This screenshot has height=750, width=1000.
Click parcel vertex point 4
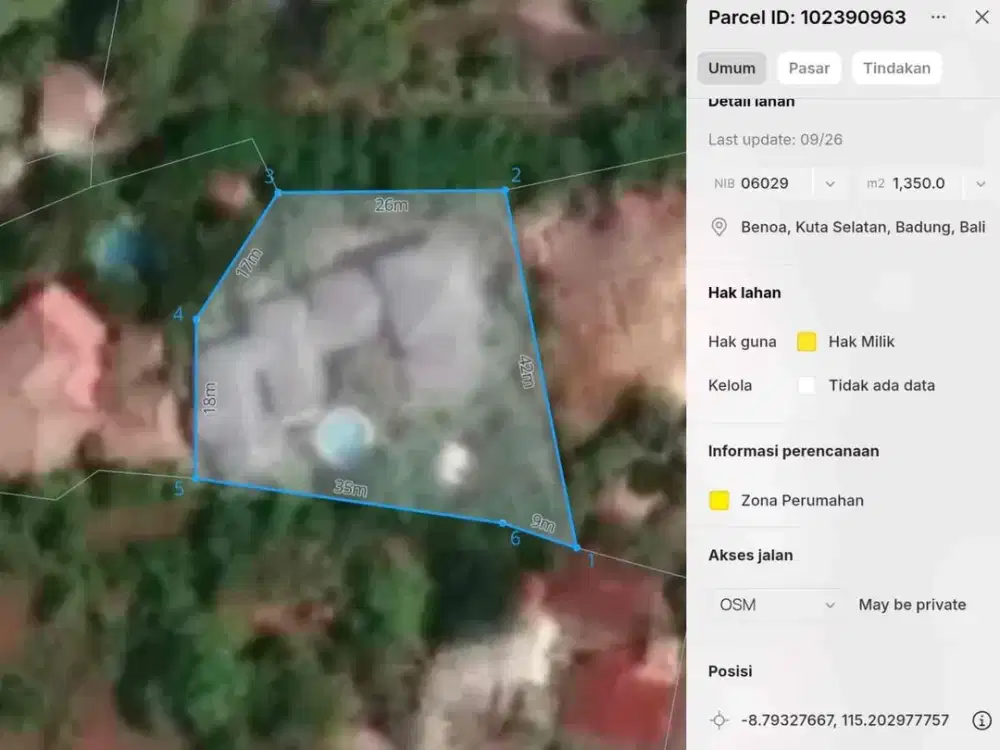click(x=196, y=319)
